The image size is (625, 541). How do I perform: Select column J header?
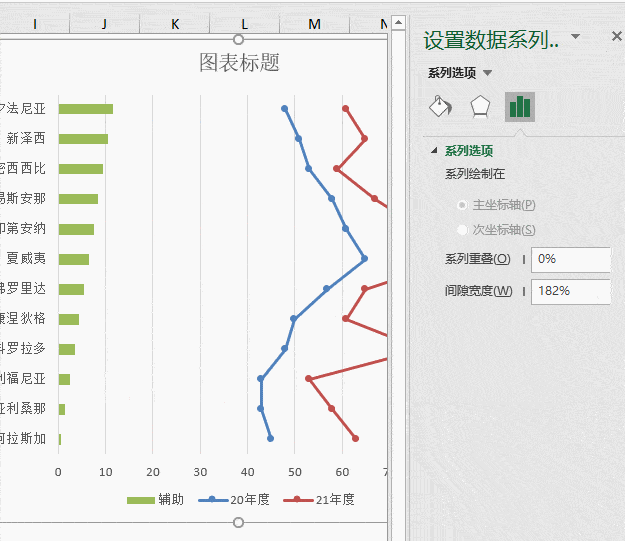(x=104, y=24)
